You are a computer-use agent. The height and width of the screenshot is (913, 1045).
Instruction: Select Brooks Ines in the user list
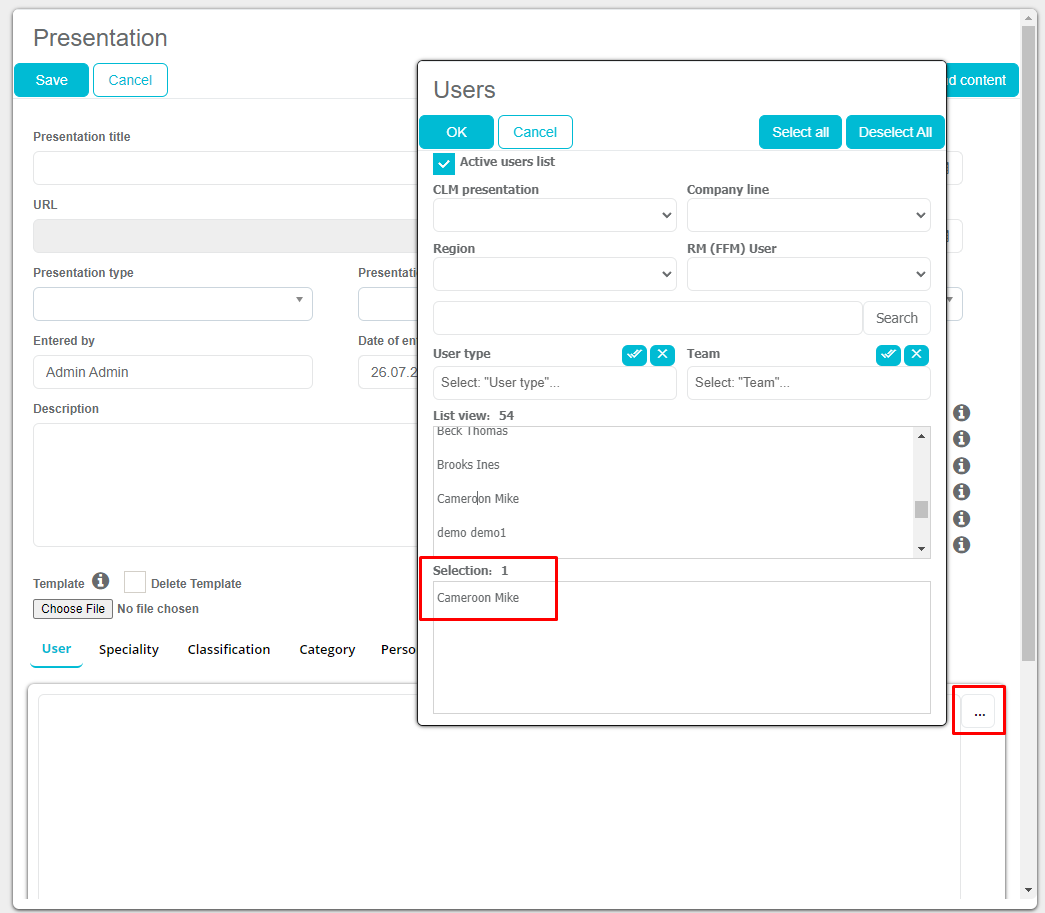click(468, 465)
